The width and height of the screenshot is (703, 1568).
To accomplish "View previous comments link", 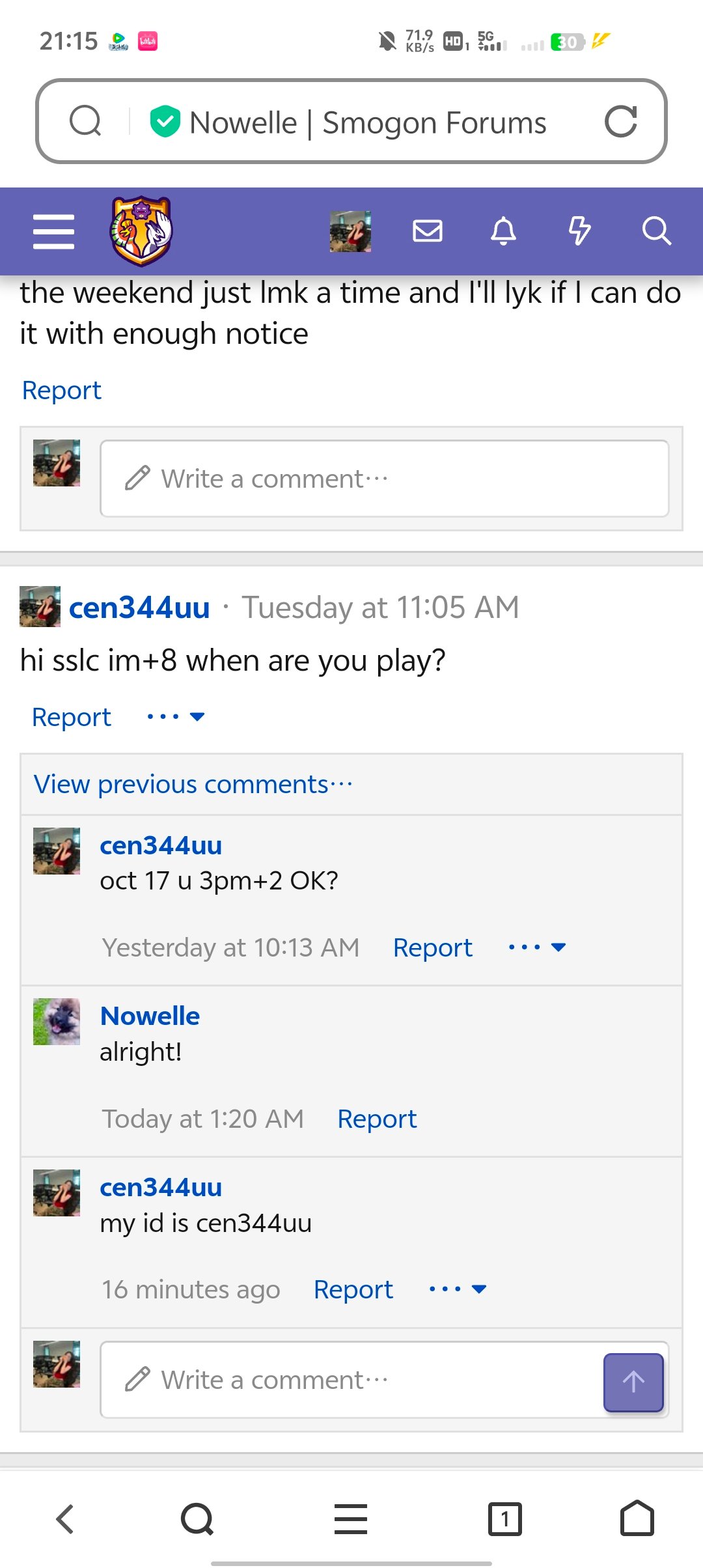I will coord(193,785).
